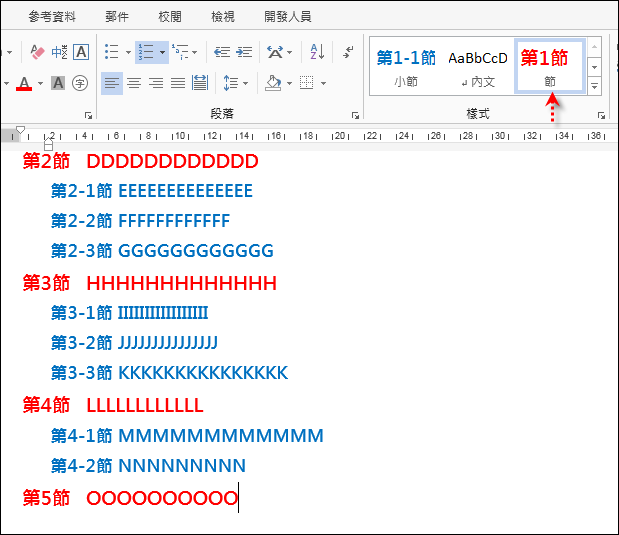
Task: Toggle character shading A icon
Action: (58, 83)
